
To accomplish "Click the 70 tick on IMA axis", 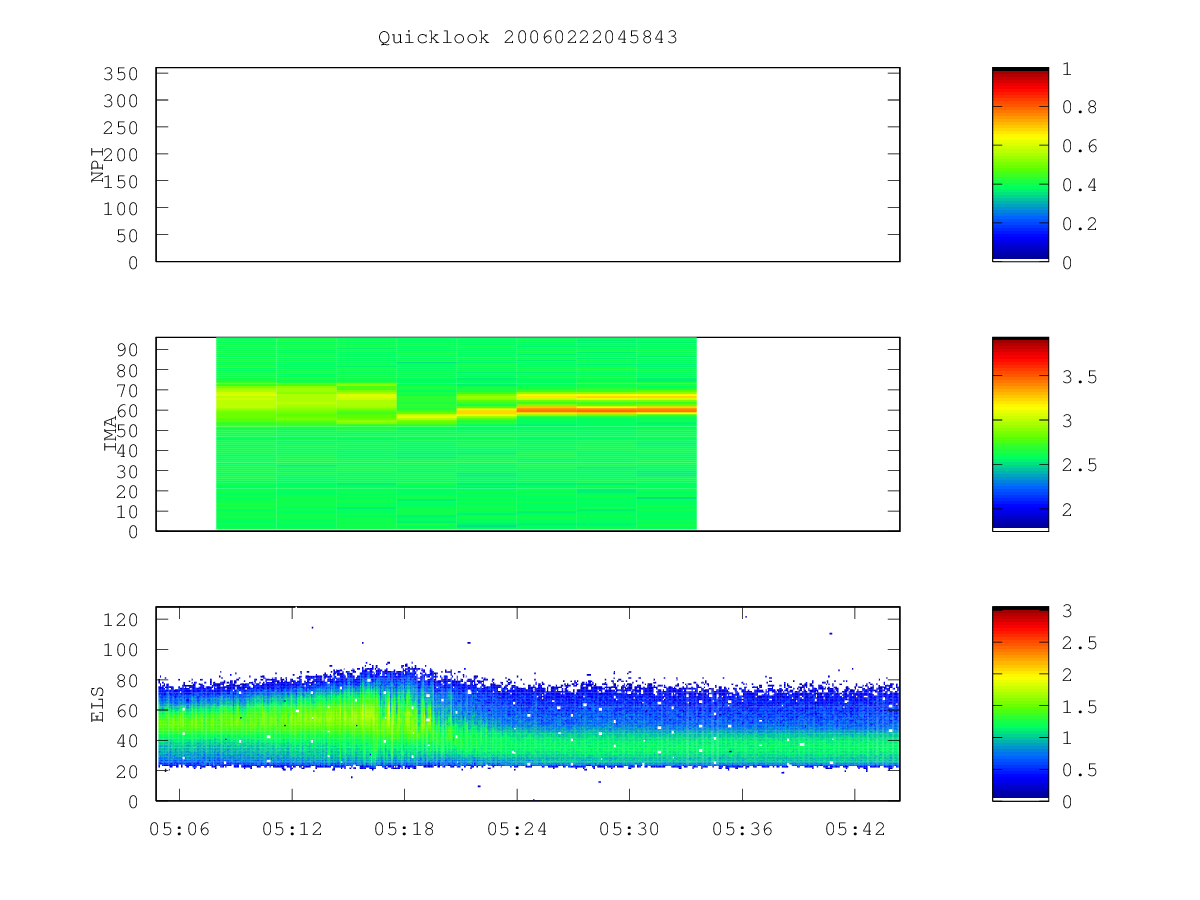I will [125, 390].
